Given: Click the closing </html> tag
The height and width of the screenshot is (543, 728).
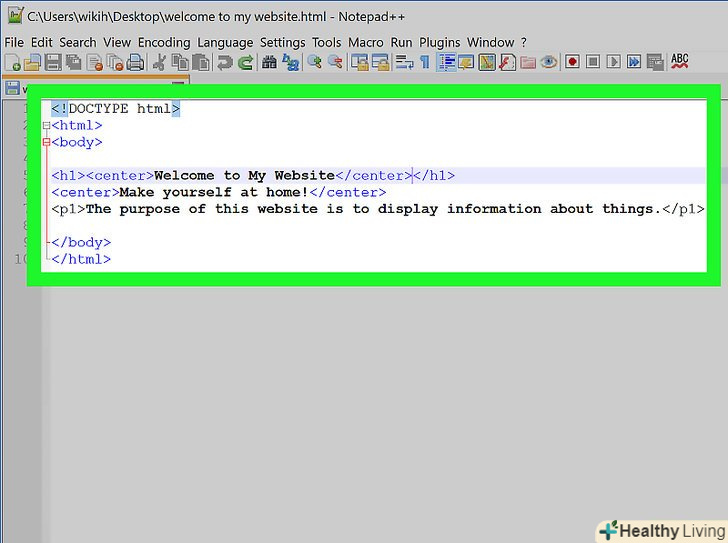Looking at the screenshot, I should [81, 259].
